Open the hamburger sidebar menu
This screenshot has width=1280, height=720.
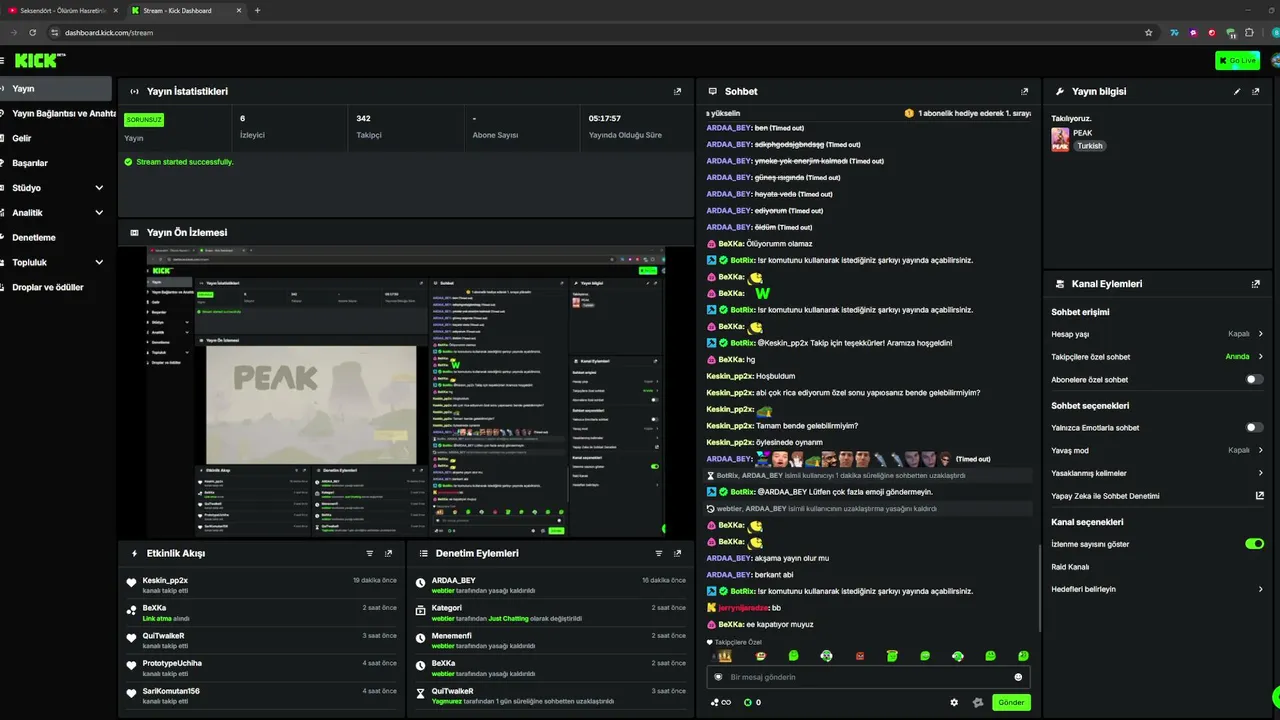(x=2, y=61)
